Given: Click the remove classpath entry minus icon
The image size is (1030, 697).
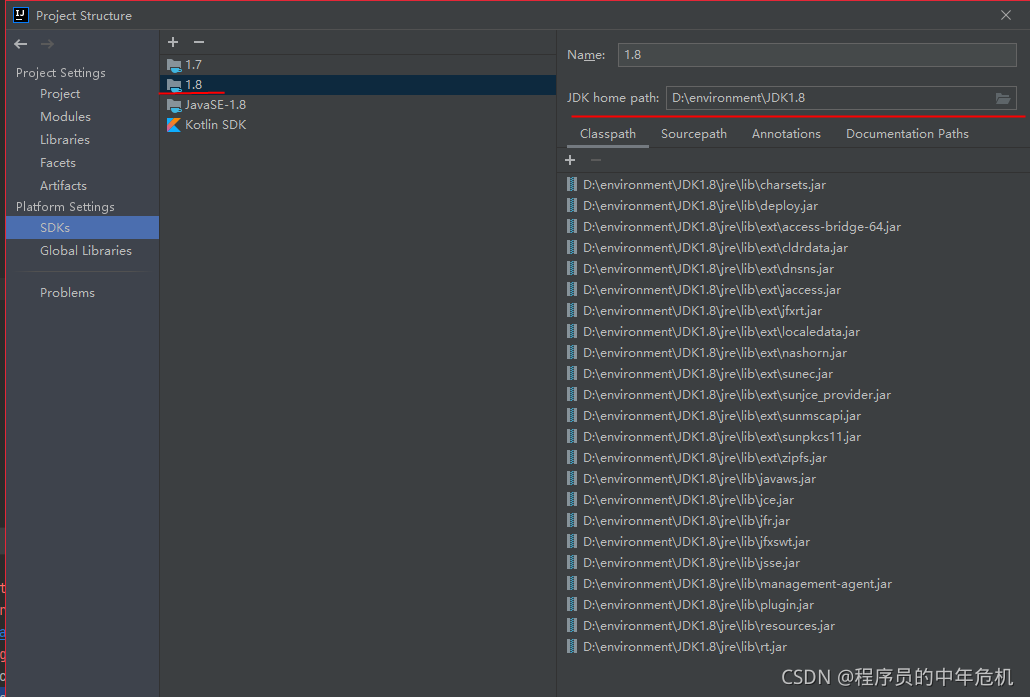Looking at the screenshot, I should 596,160.
